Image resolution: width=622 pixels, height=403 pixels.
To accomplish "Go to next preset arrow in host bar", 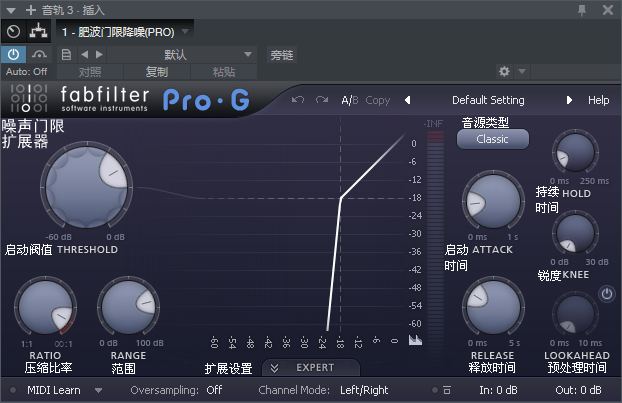I will (99, 54).
